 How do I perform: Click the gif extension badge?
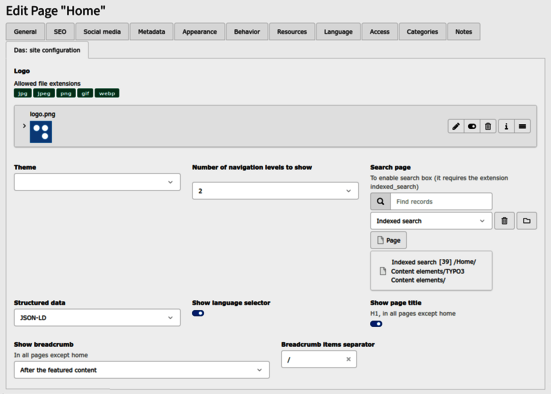click(85, 93)
